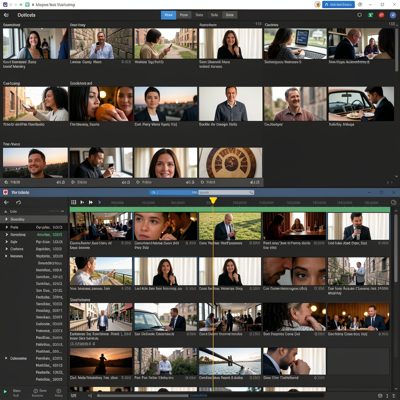Select sunset silhouette by lake clip
400x400 pixels.
tap(101, 361)
